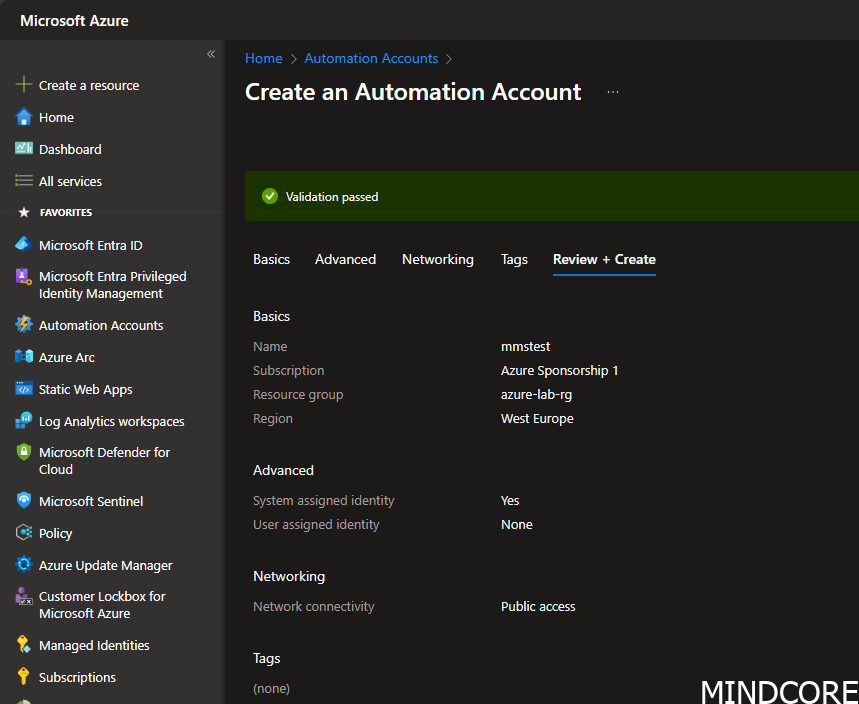859x704 pixels.
Task: Collapse the left sidebar using double chevron
Action: click(x=211, y=54)
